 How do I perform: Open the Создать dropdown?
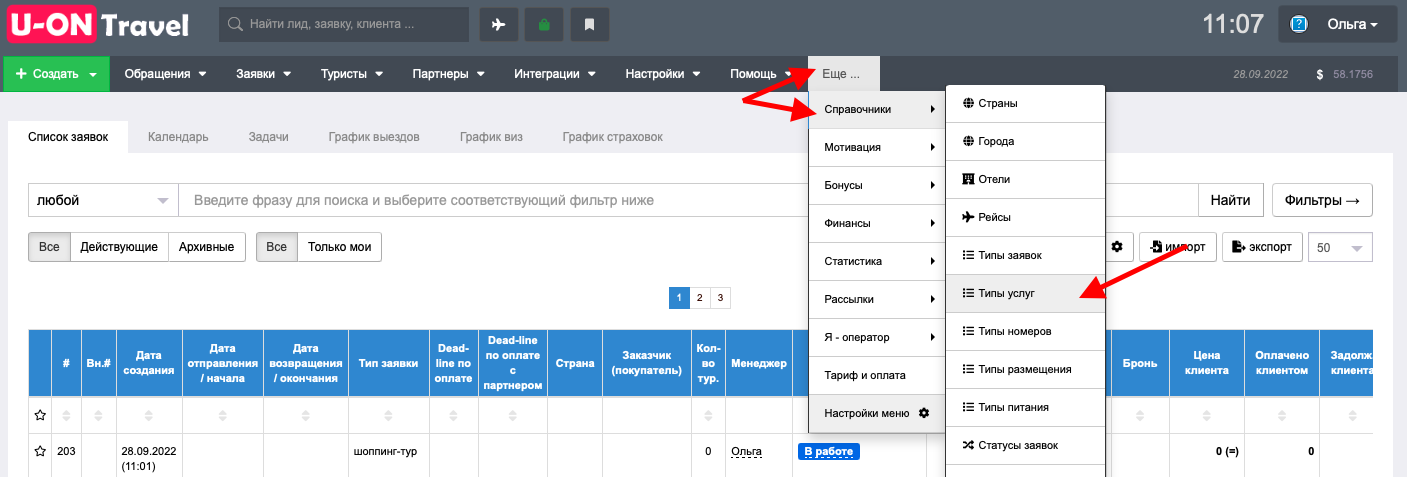tap(57, 74)
